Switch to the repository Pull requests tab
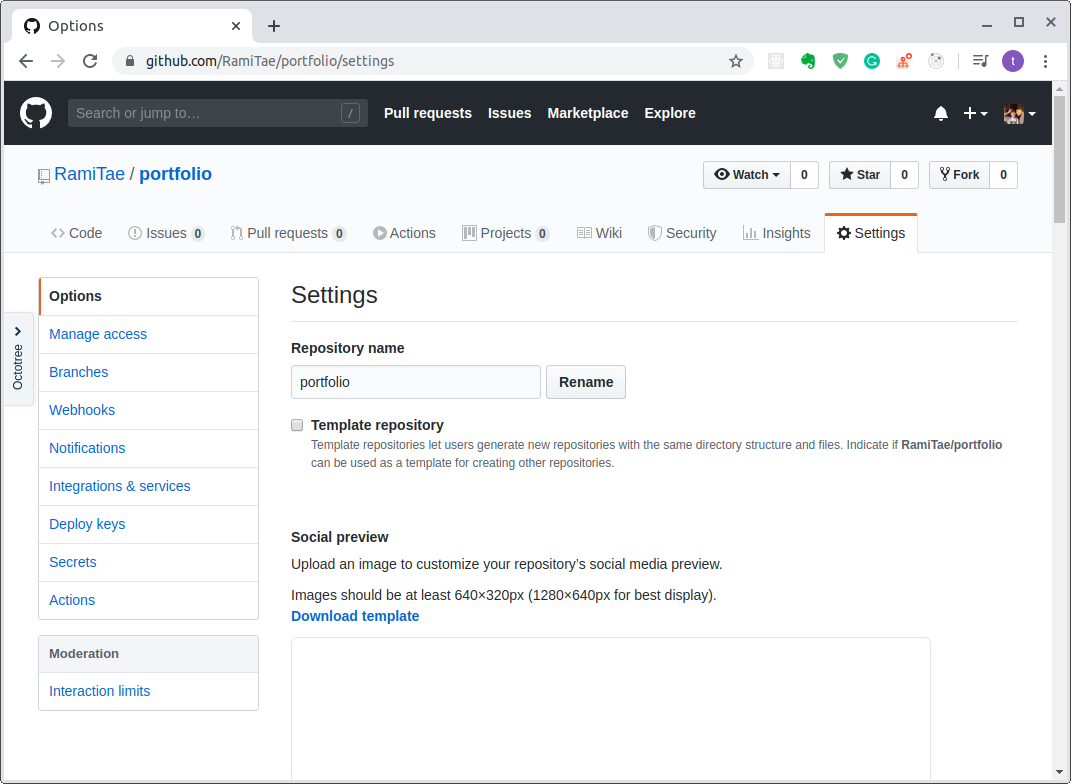The image size is (1071, 784). tap(288, 233)
